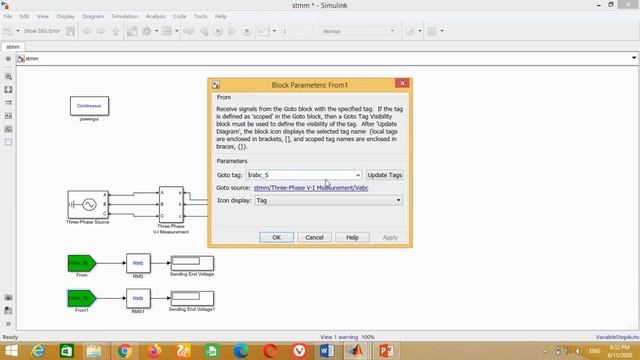This screenshot has height=360, width=640.
Task: Click the Step Forward simulation icon
Action: coord(232,31)
